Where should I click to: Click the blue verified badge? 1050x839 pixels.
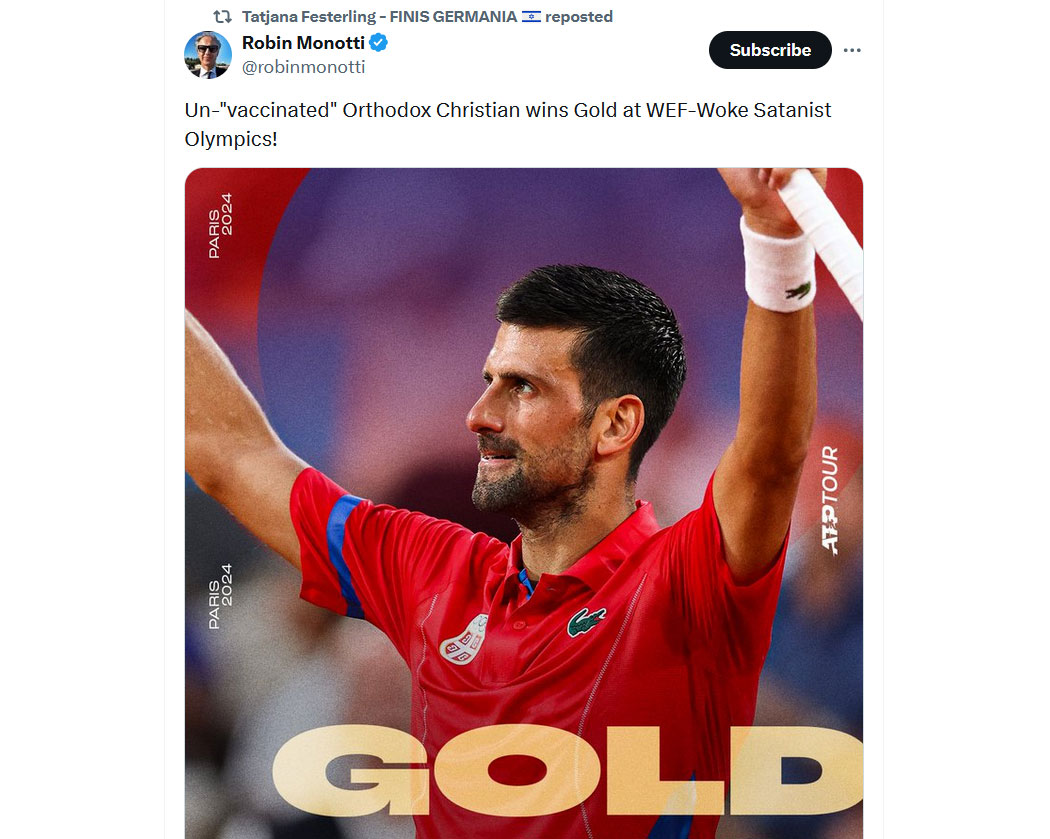[x=378, y=43]
